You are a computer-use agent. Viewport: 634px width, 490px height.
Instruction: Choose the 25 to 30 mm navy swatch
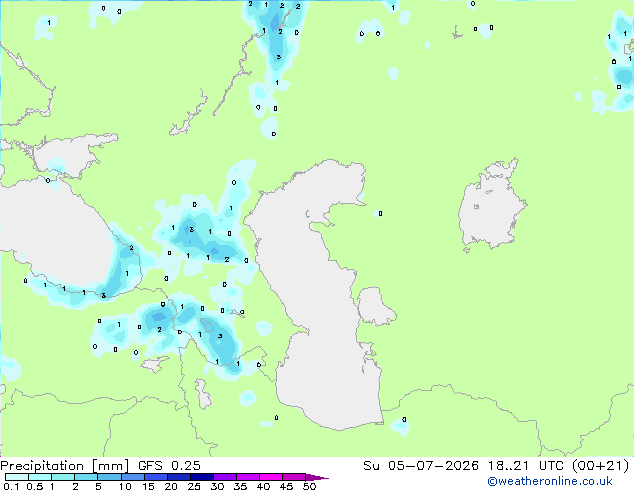click(201, 477)
